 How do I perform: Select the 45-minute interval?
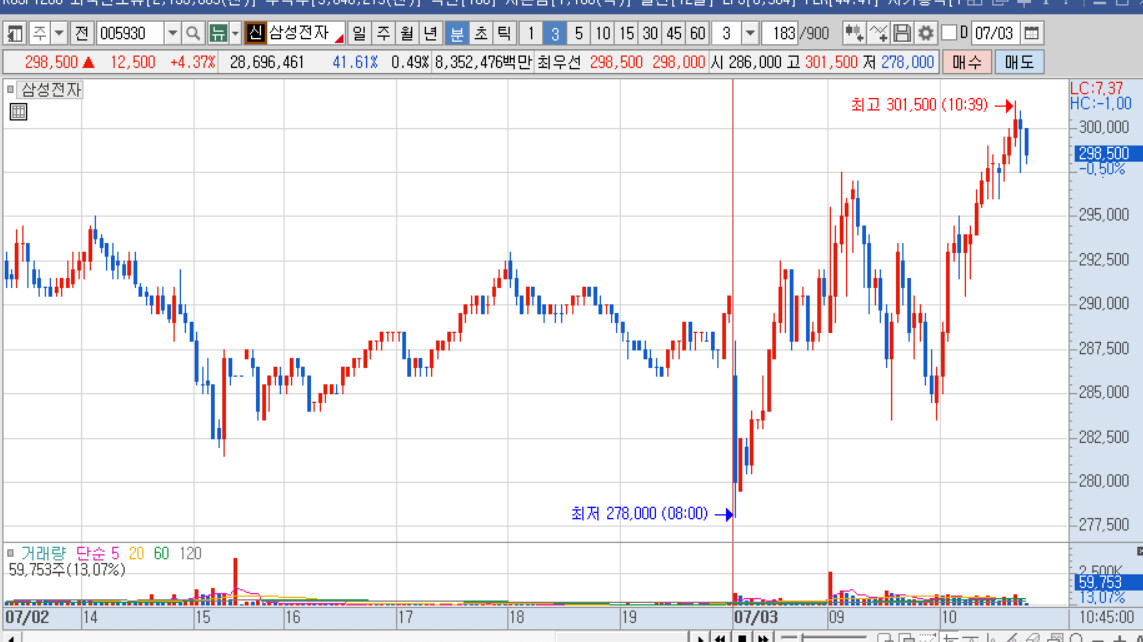click(x=674, y=34)
